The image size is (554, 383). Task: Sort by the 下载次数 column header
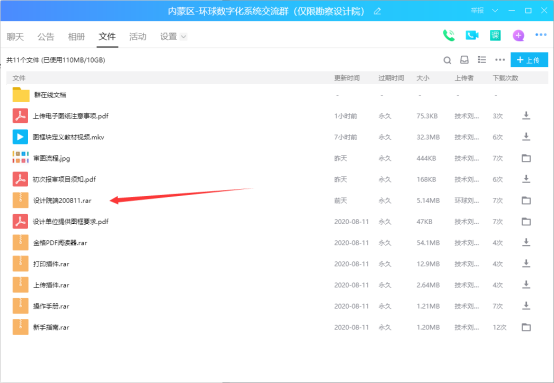[506, 78]
